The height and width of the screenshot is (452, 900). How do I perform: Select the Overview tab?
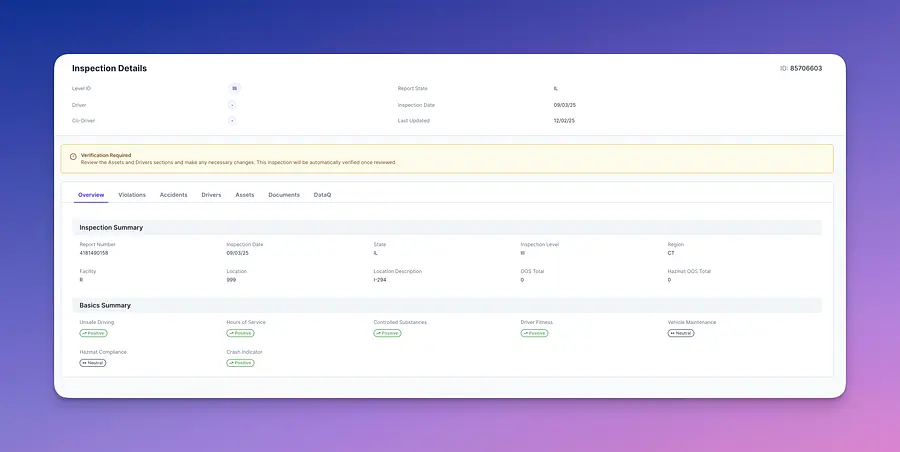click(x=91, y=195)
